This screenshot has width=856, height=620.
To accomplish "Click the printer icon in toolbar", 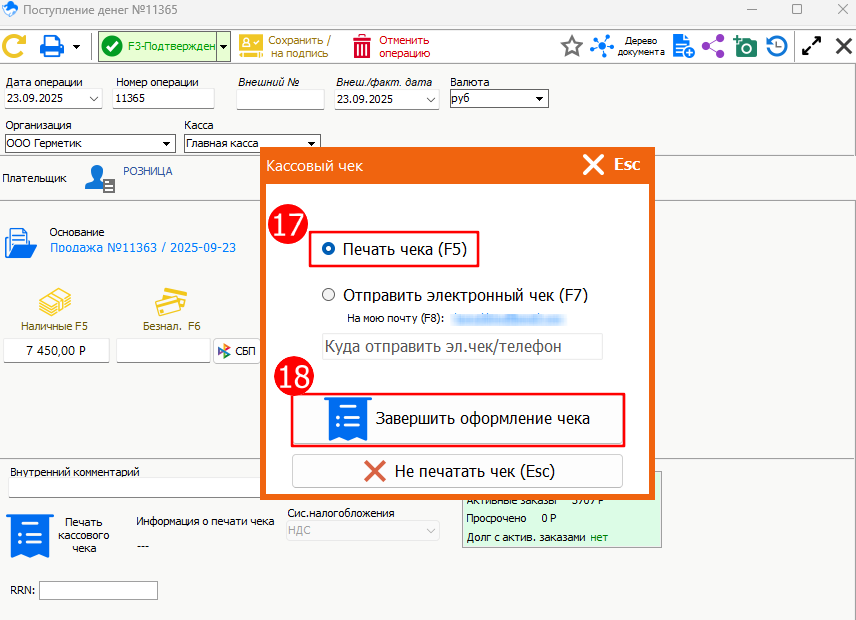I will coord(51,46).
